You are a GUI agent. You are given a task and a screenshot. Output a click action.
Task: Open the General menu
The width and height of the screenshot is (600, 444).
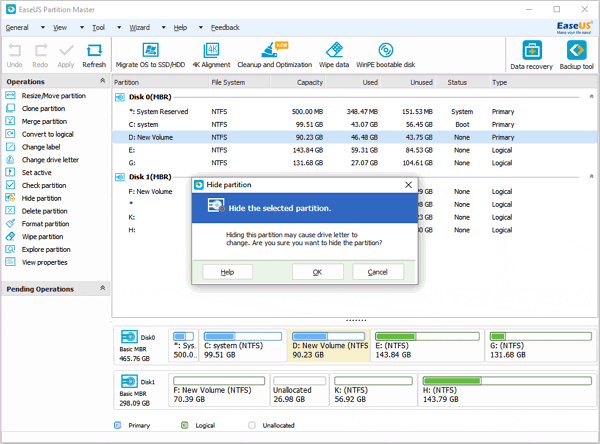point(17,28)
